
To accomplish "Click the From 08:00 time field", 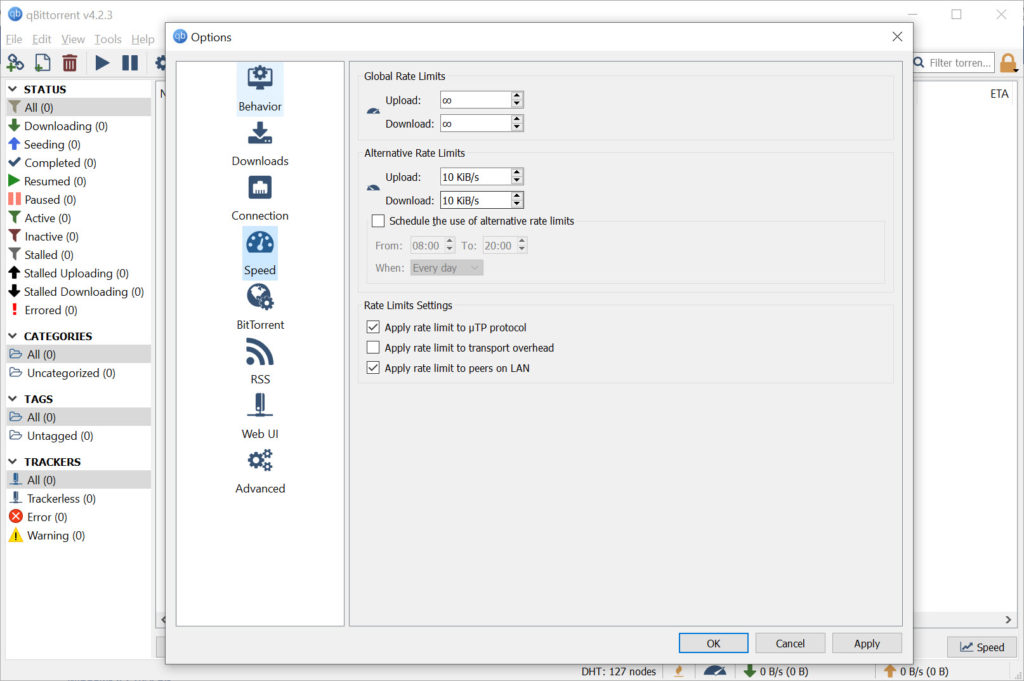I will point(427,245).
